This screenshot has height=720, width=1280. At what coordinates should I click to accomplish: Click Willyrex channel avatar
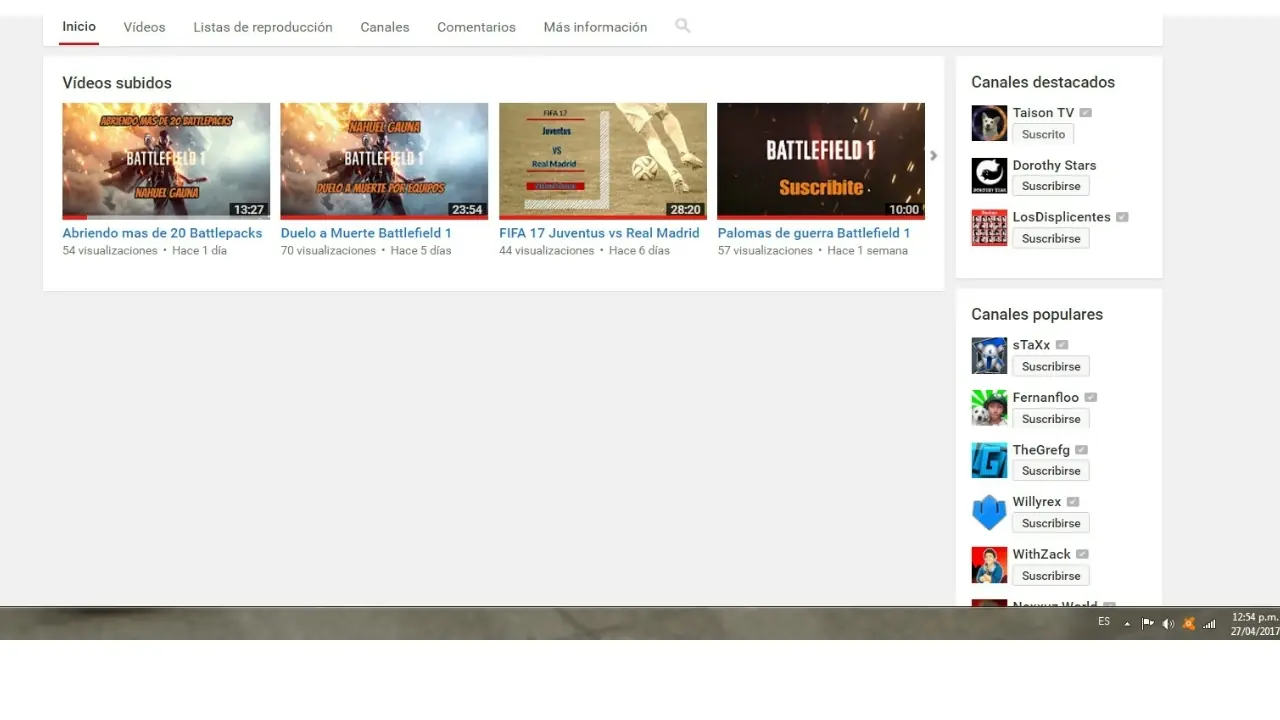(x=989, y=513)
